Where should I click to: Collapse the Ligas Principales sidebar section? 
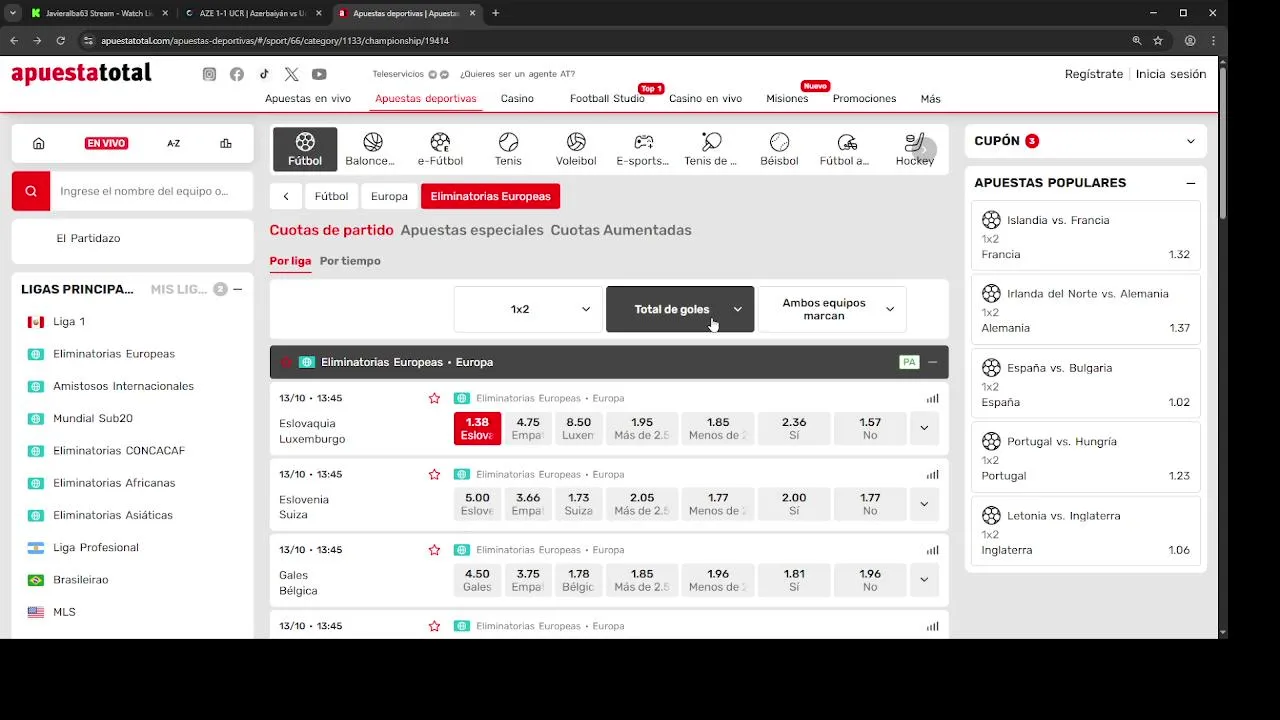pyautogui.click(x=237, y=289)
